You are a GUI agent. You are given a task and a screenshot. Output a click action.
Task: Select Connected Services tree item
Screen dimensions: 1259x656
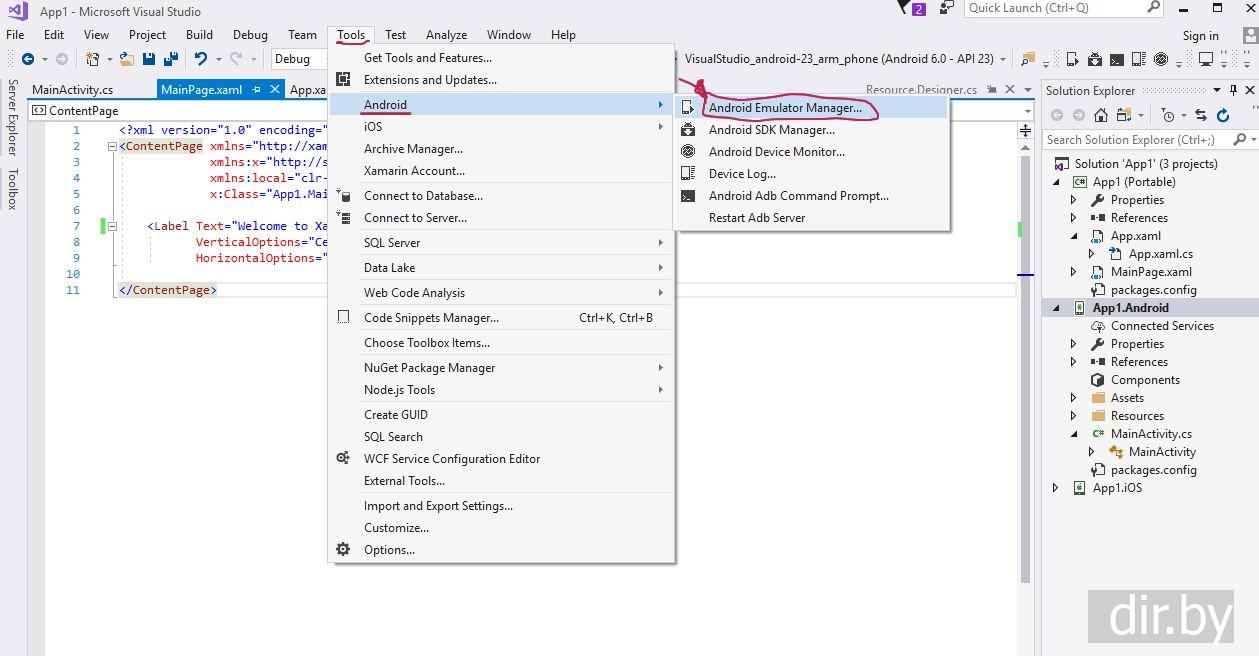pyautogui.click(x=1162, y=326)
